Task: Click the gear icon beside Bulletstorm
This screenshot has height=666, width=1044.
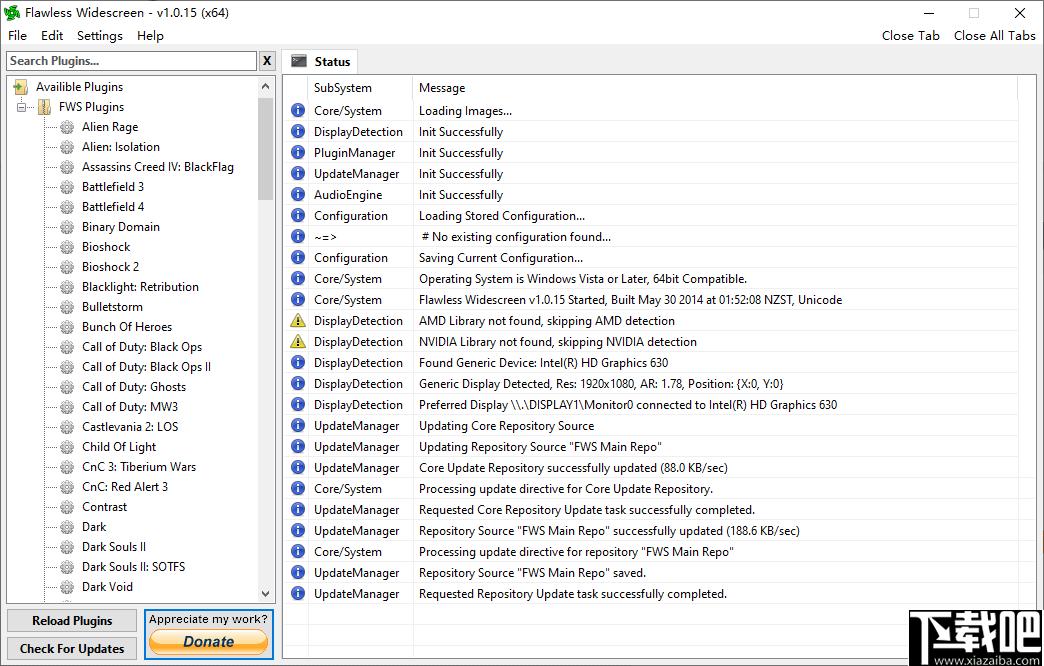Action: pos(67,307)
